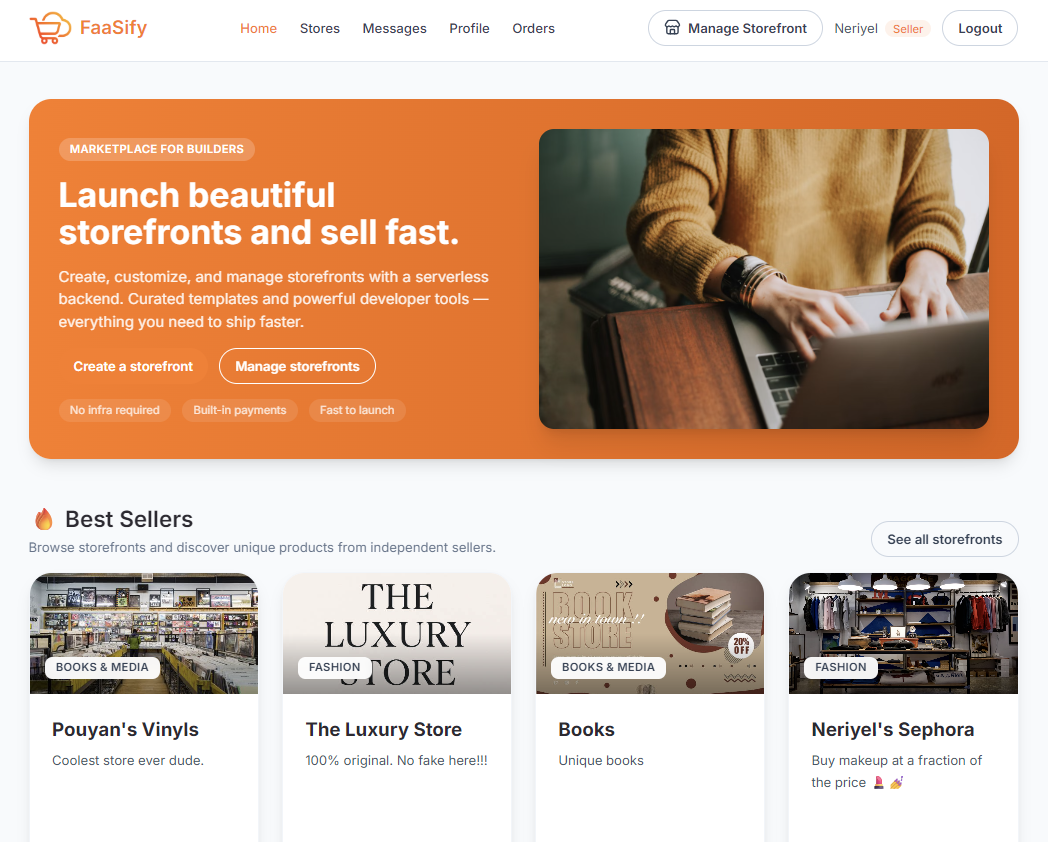Open the Stores menu item
The width and height of the screenshot is (1048, 842).
click(x=319, y=28)
